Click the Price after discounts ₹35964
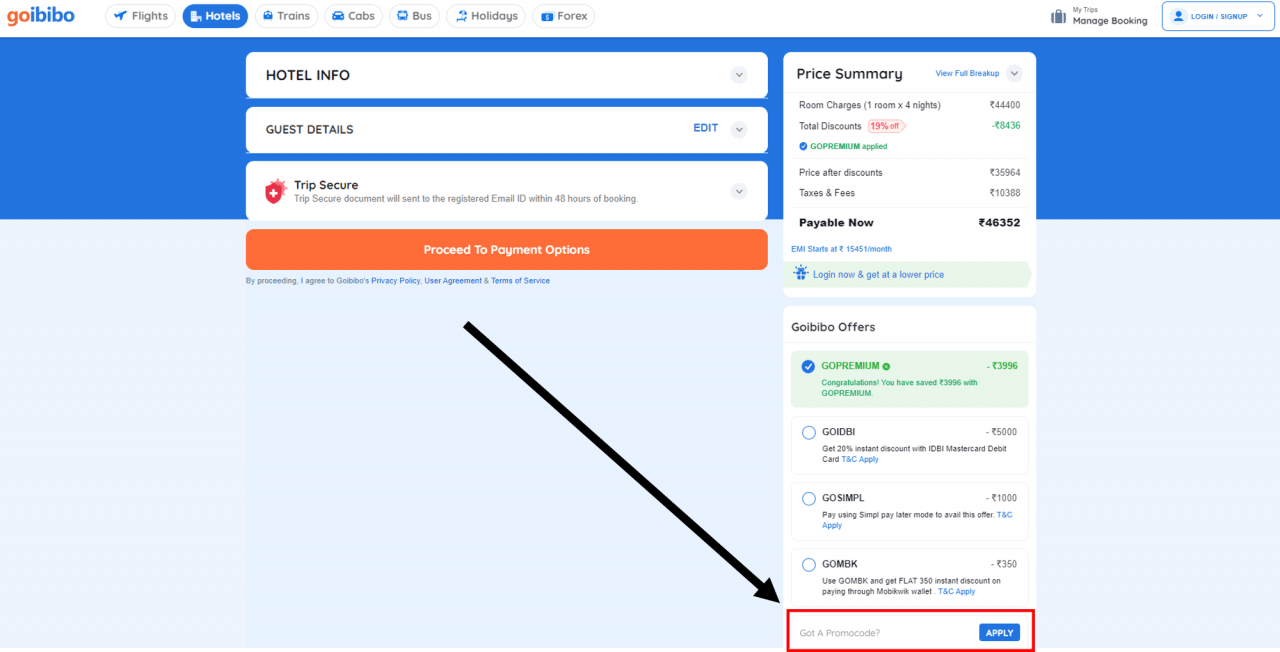1280x652 pixels. pos(1005,173)
